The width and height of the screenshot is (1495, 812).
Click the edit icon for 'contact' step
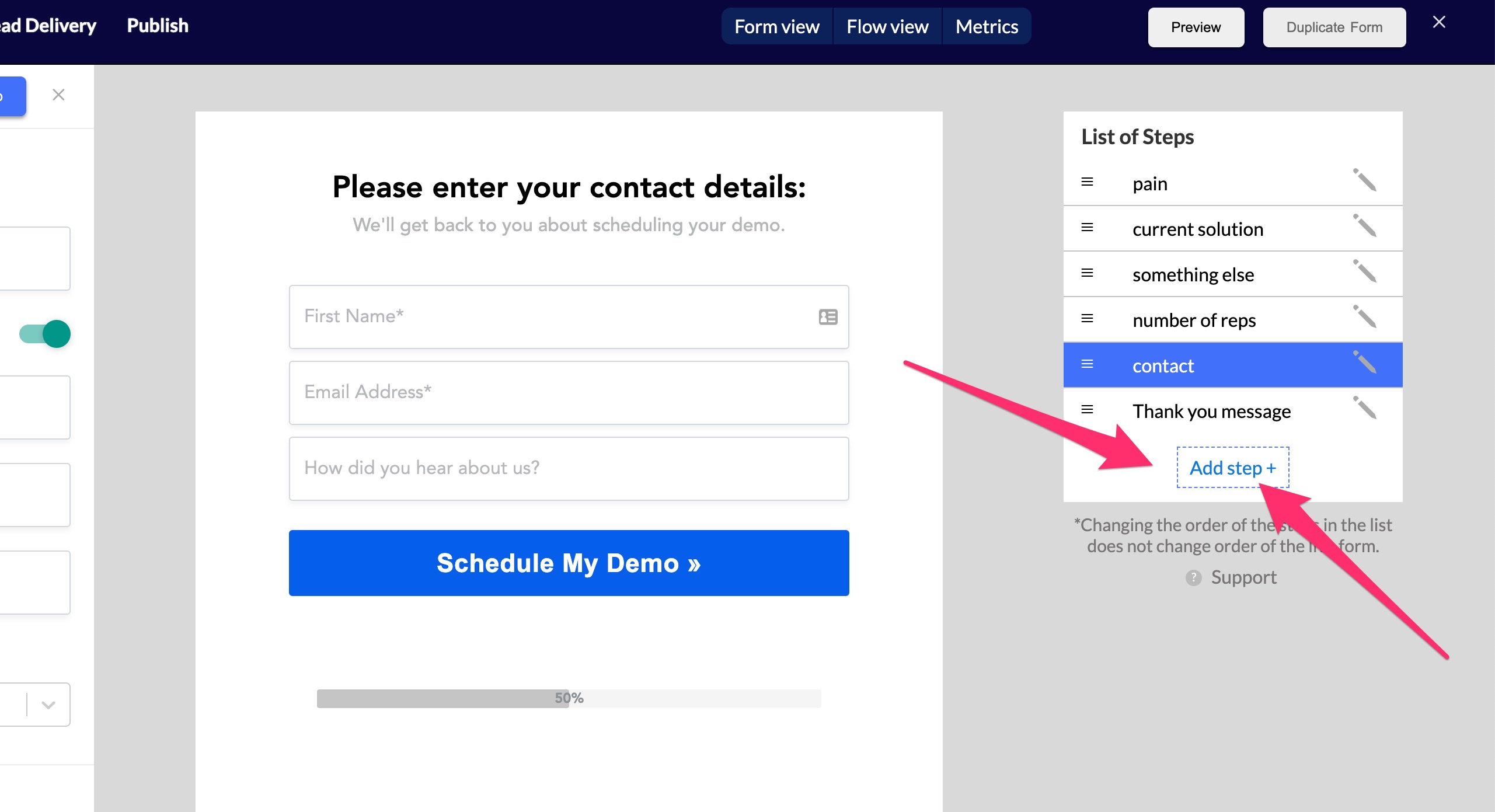tap(1365, 363)
